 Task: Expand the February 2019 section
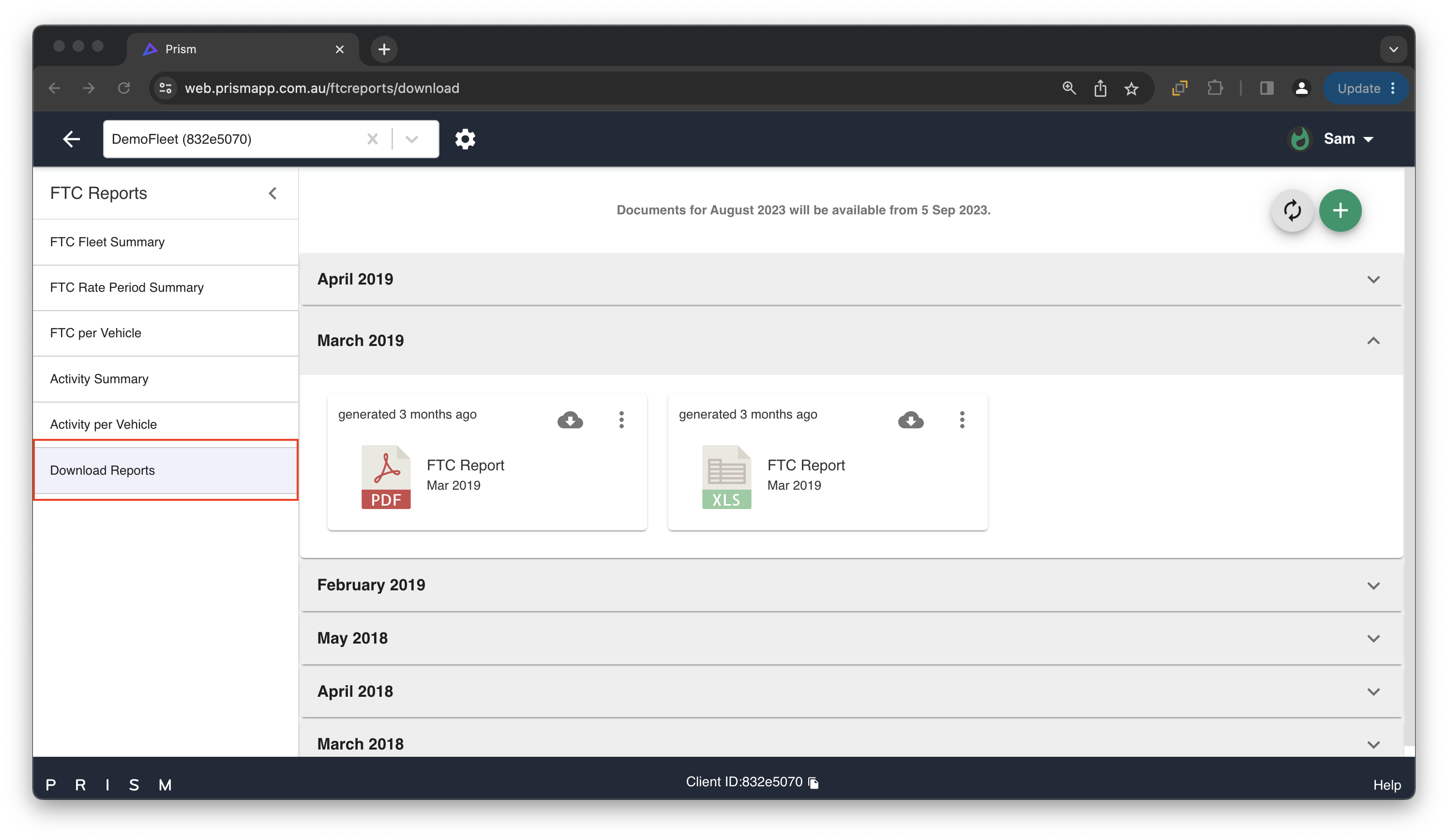tap(1373, 585)
